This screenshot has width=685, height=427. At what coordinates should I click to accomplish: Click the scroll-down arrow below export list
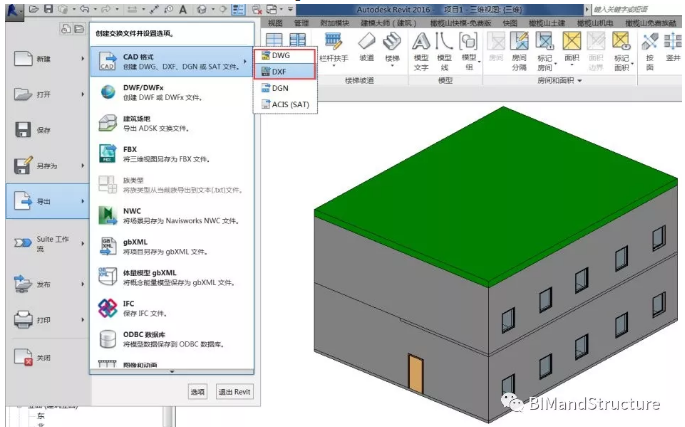click(172, 371)
